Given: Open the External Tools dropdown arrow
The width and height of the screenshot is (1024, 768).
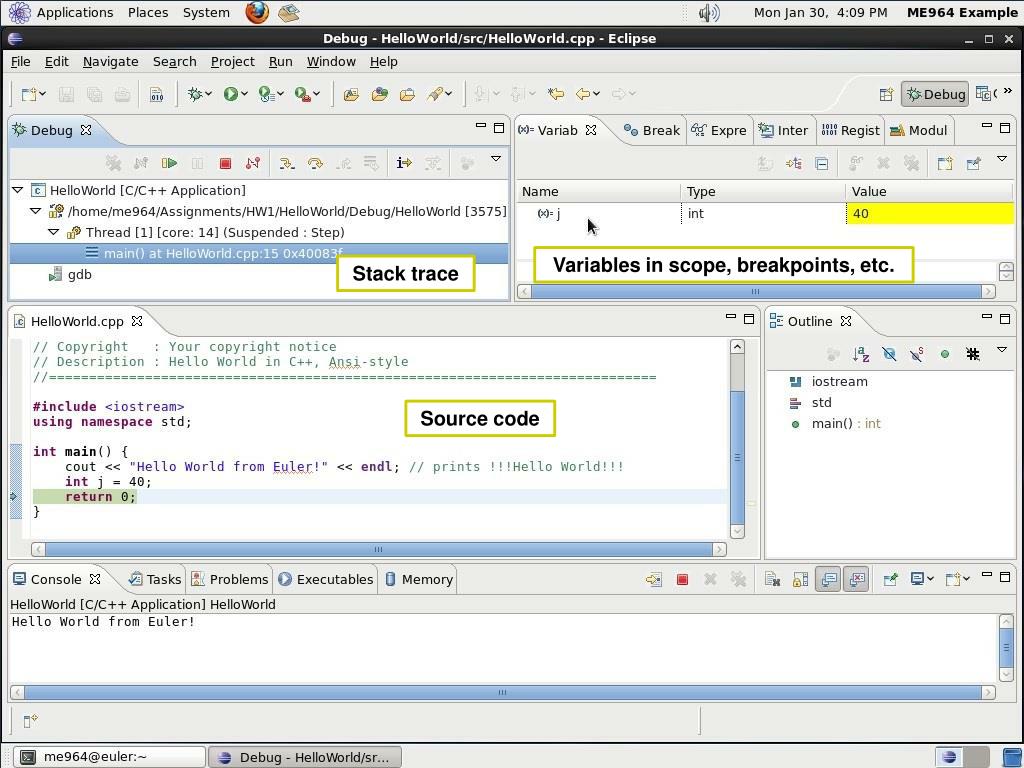Looking at the screenshot, I should click(x=316, y=94).
